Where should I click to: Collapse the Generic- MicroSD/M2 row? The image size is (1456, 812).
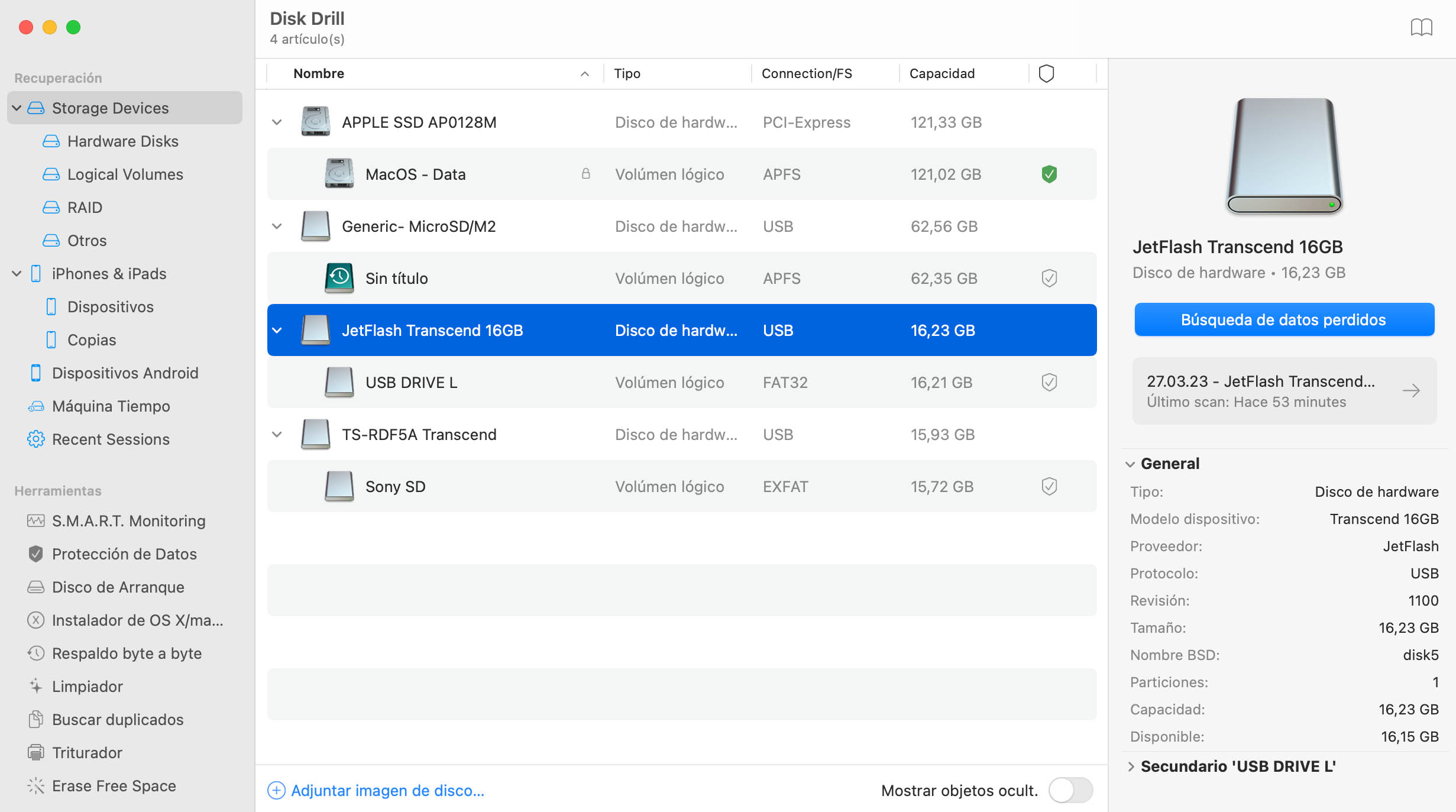point(277,226)
